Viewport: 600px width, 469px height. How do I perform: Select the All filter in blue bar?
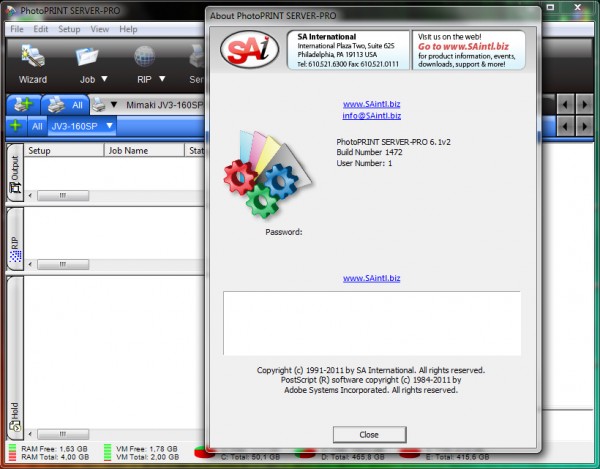coord(37,126)
